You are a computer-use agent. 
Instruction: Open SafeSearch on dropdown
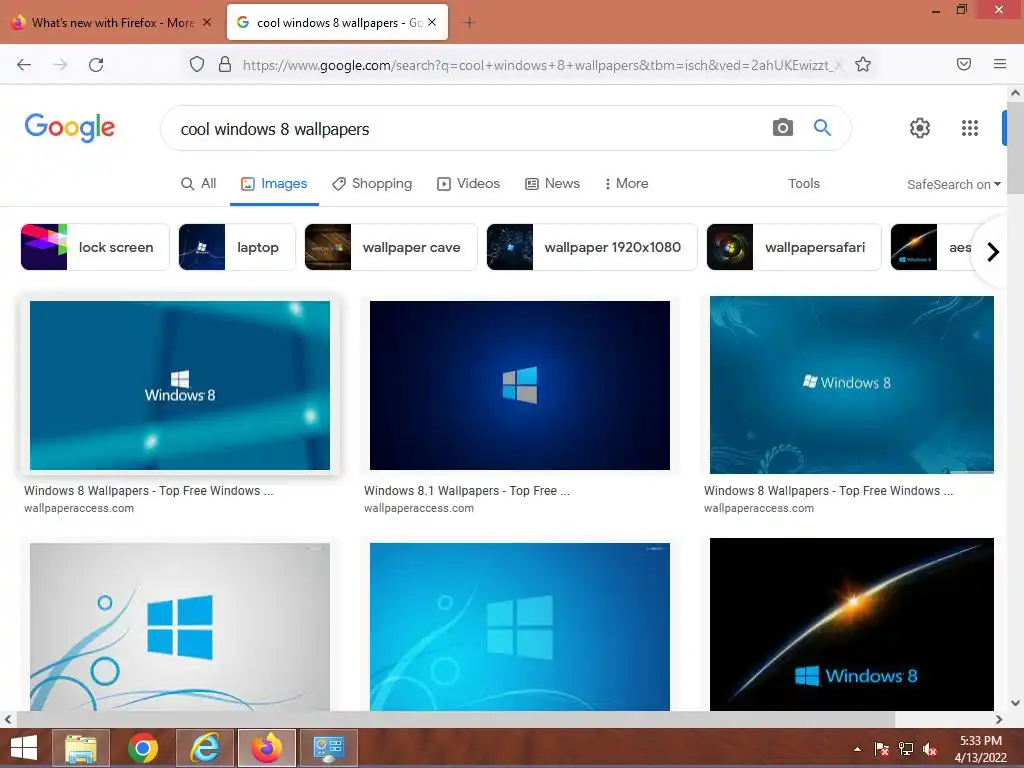coord(953,184)
